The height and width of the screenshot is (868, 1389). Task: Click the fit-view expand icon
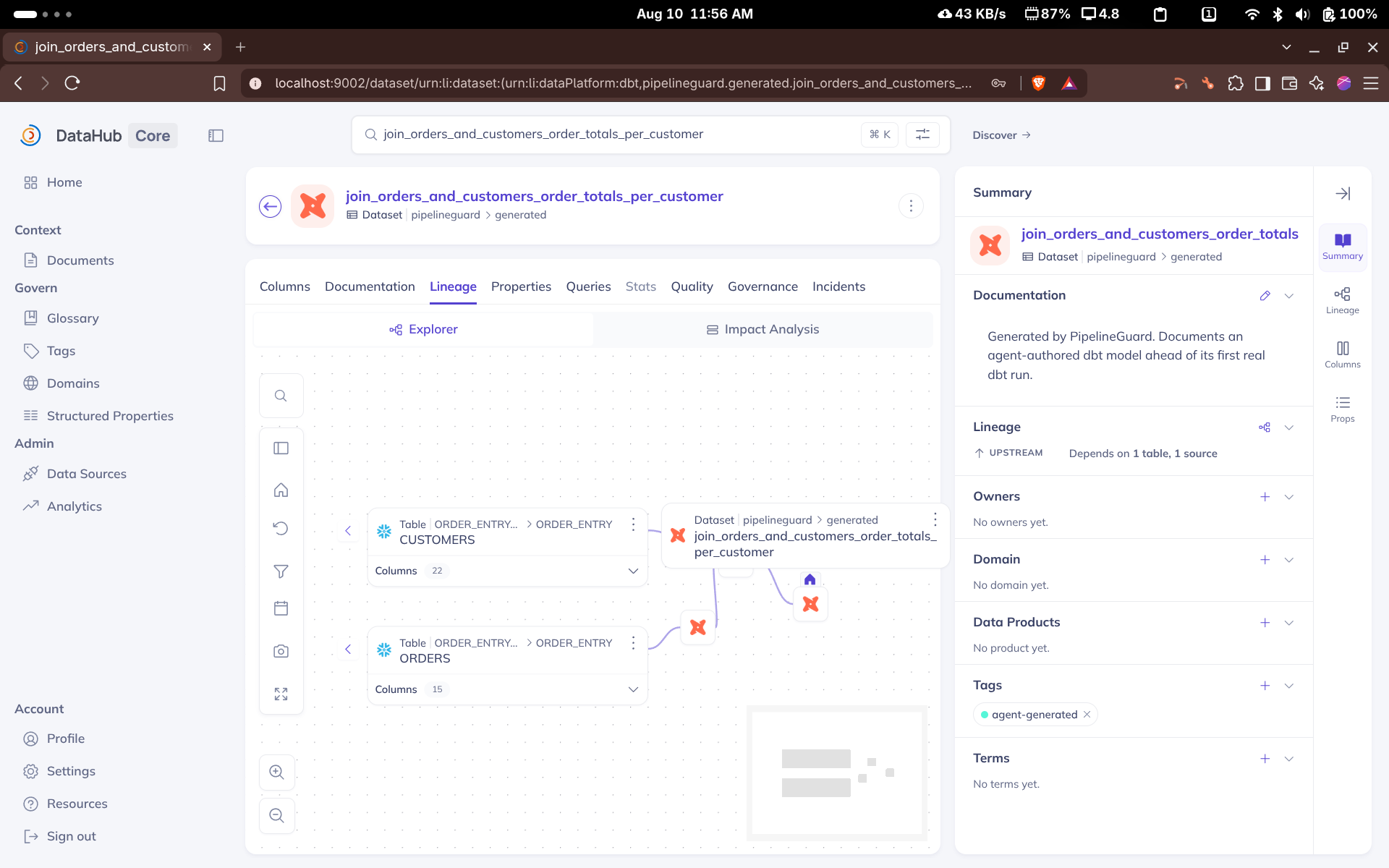281,694
